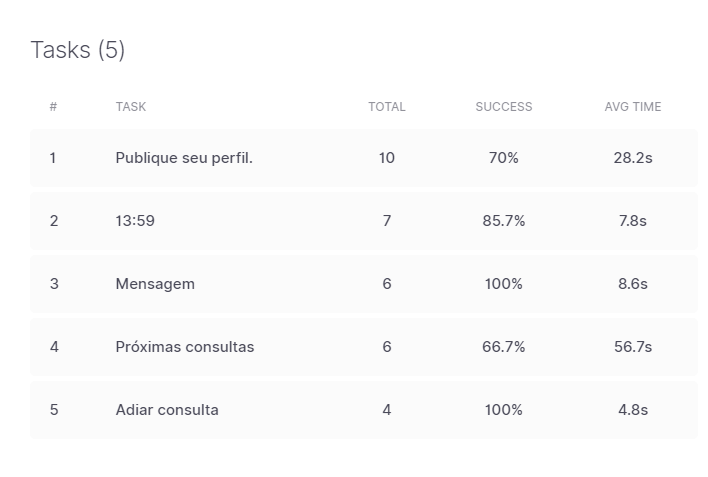Click the "Tasks (5)" heading
This screenshot has height=477, width=708.
point(78,50)
